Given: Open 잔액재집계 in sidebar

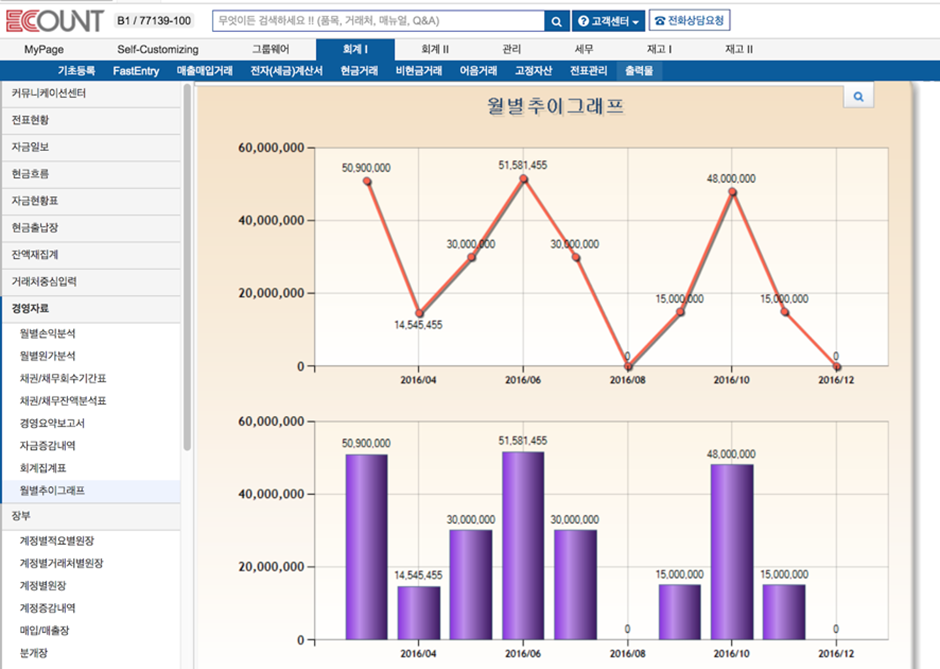Looking at the screenshot, I should 91,255.
